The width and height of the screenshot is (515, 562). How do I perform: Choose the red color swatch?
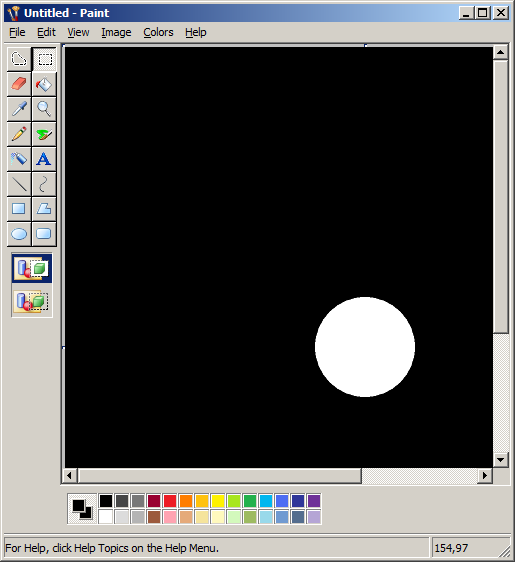point(170,501)
